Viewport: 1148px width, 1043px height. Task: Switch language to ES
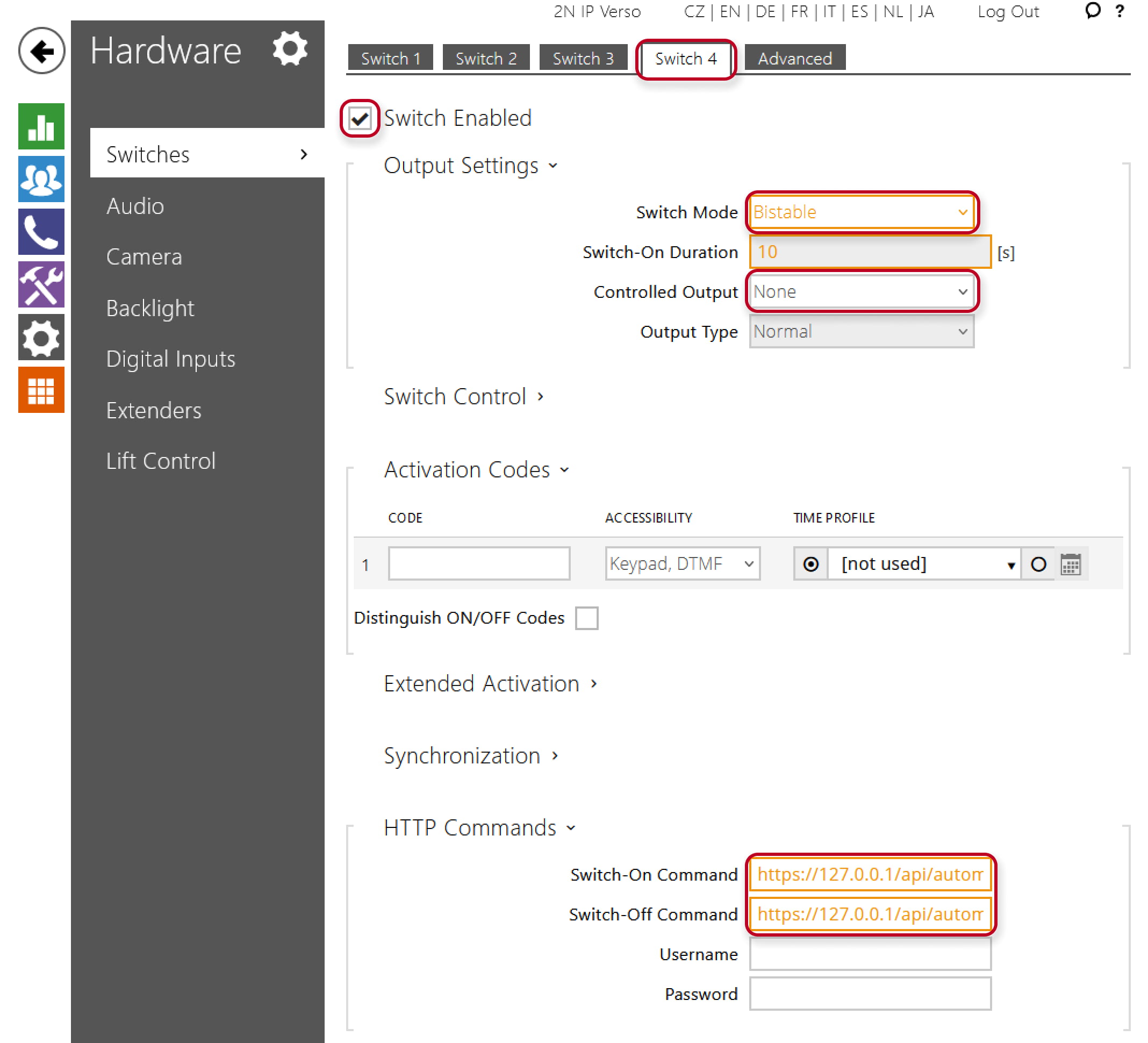pyautogui.click(x=859, y=11)
